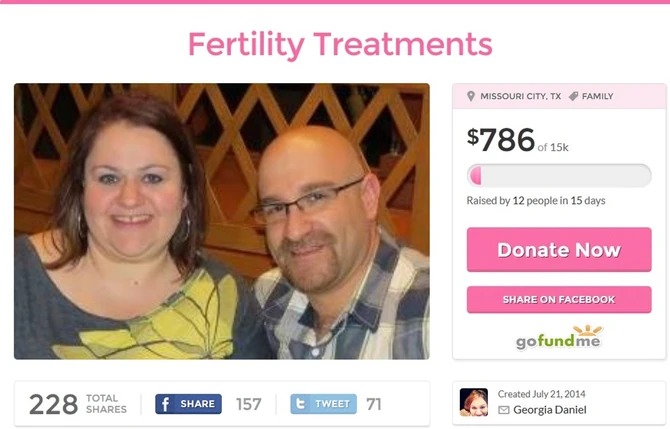Click the Family category tag icon

573,96
